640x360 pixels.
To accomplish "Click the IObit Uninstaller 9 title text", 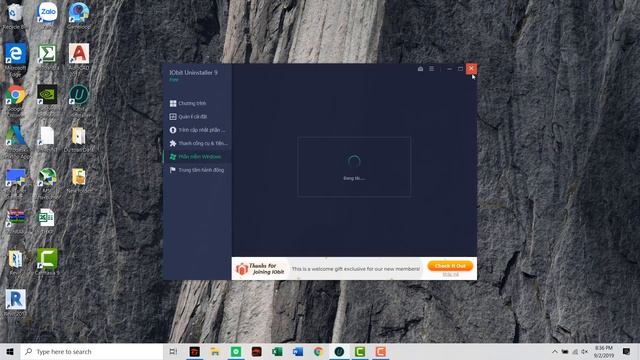I will click(x=193, y=73).
